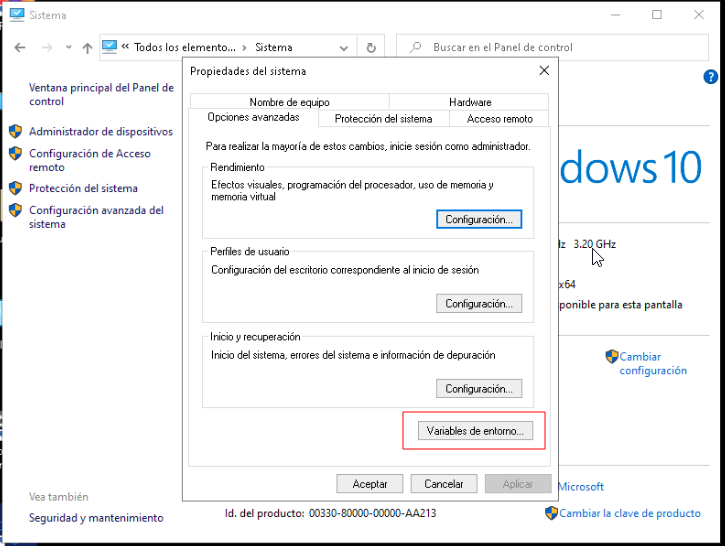Click the Forward navigation arrow
This screenshot has width=725, height=546.
click(x=47, y=48)
